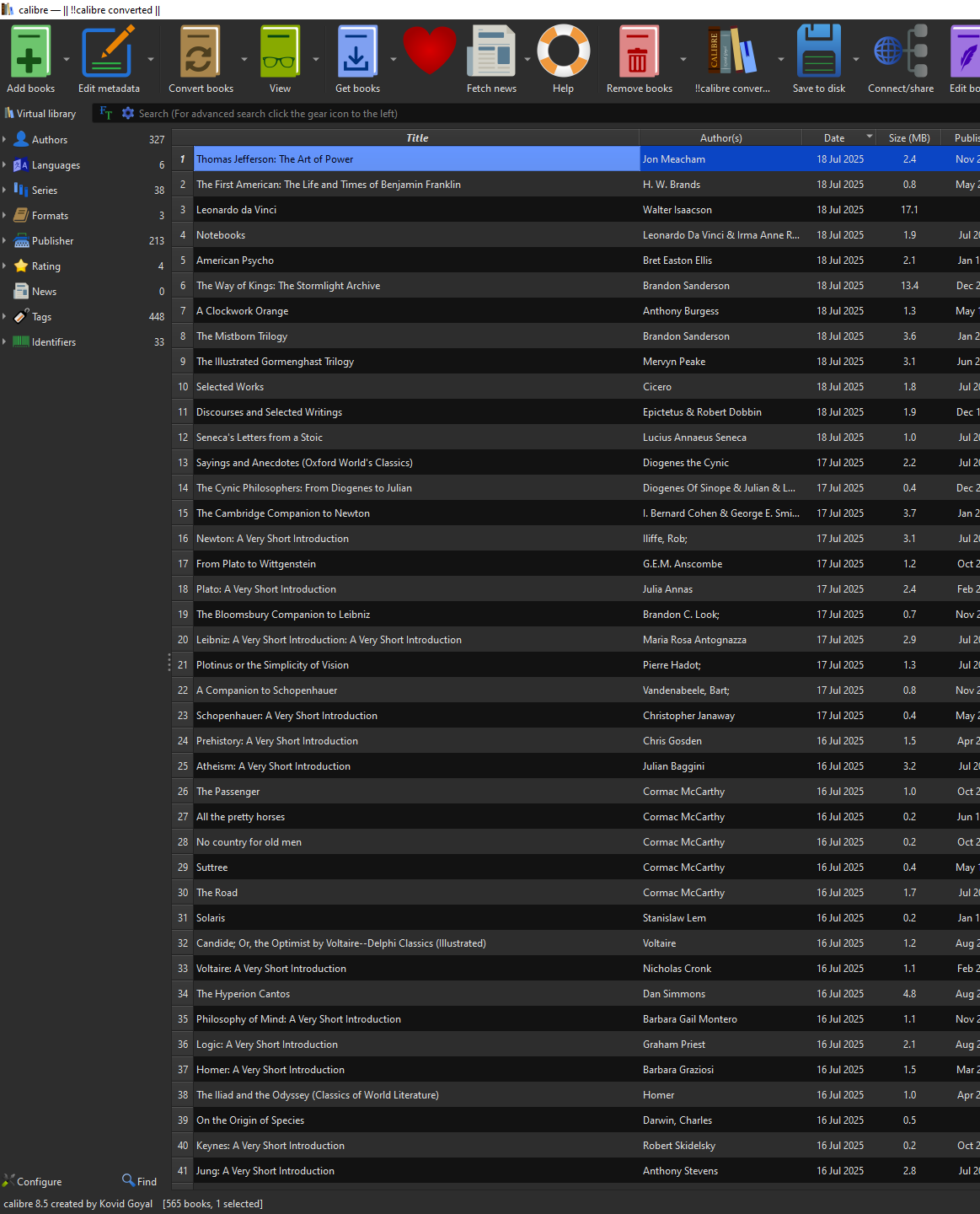Click the Series books icon

coord(21,190)
